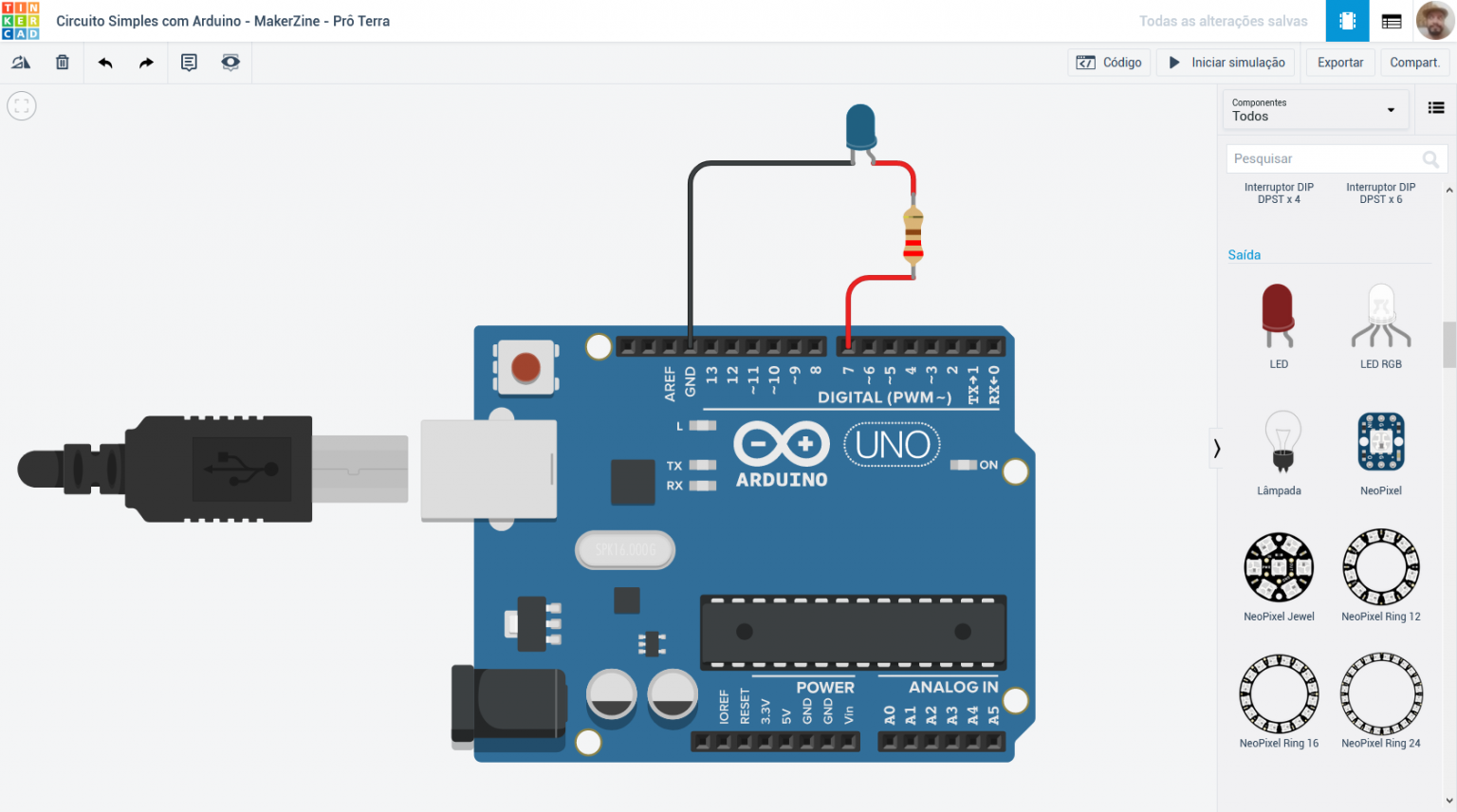Collapse the components panel with the chevron
The width and height of the screenshot is (1457, 812).
1217,448
